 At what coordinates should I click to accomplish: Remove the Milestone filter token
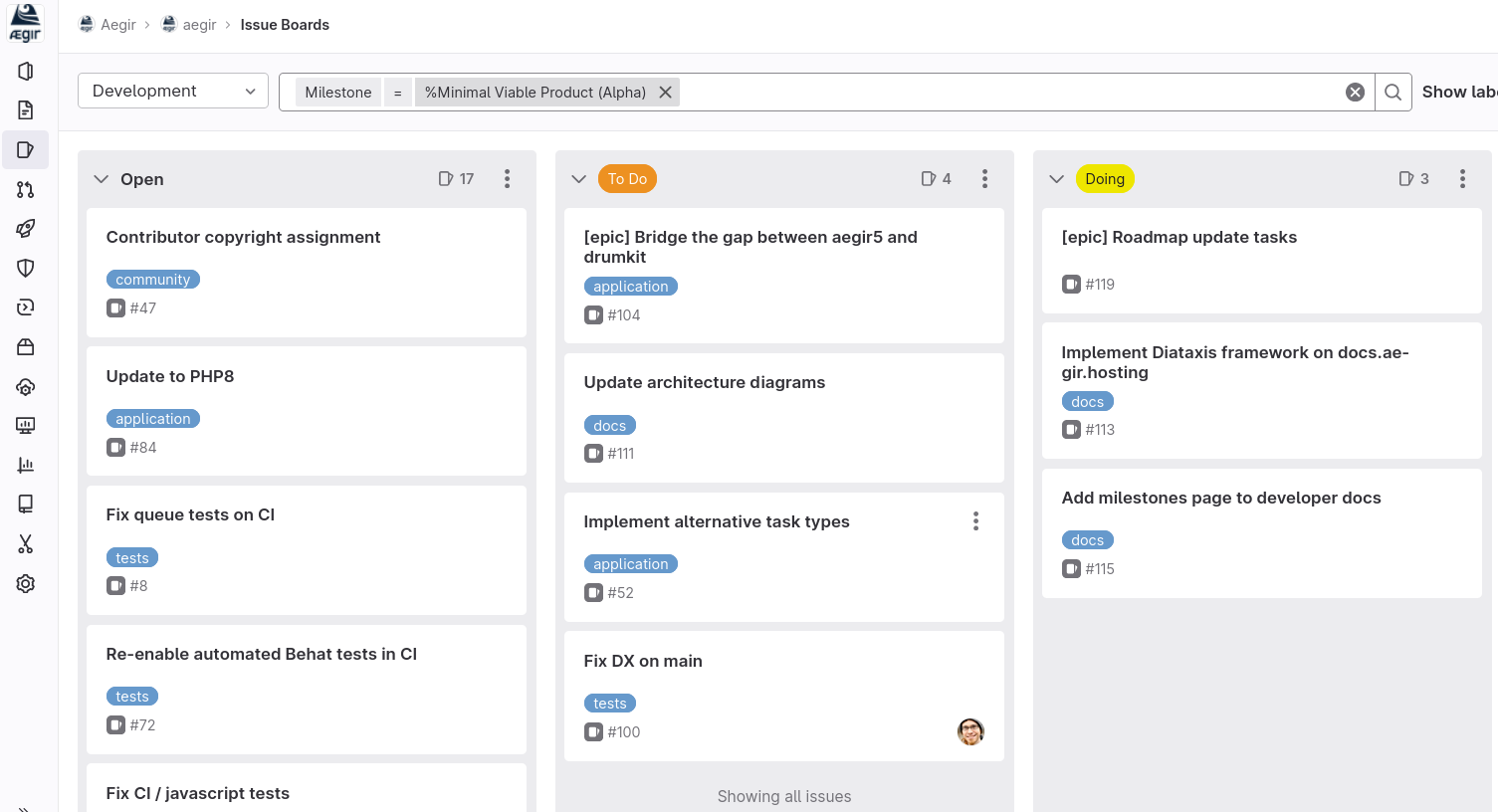(x=666, y=92)
